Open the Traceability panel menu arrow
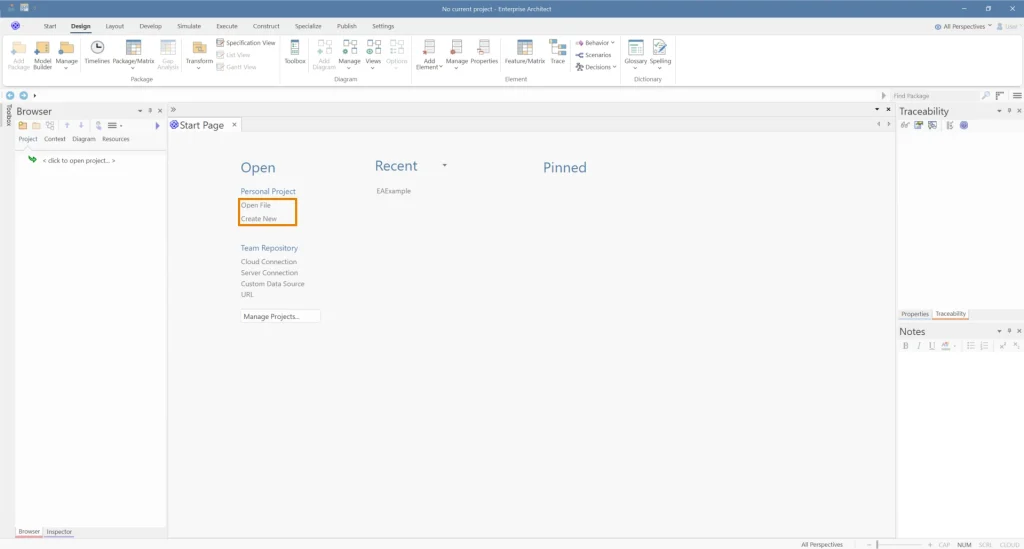 [x=999, y=111]
